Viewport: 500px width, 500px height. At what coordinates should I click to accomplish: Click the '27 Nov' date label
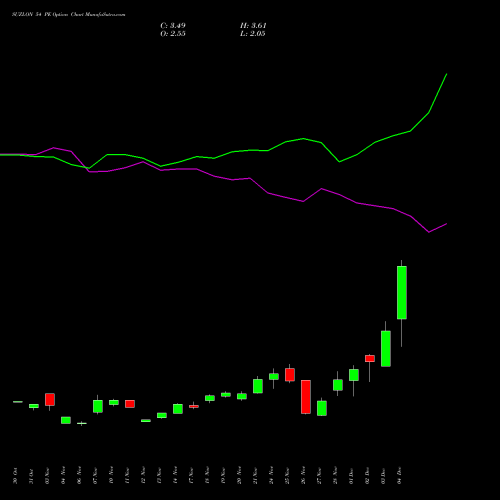[319, 476]
